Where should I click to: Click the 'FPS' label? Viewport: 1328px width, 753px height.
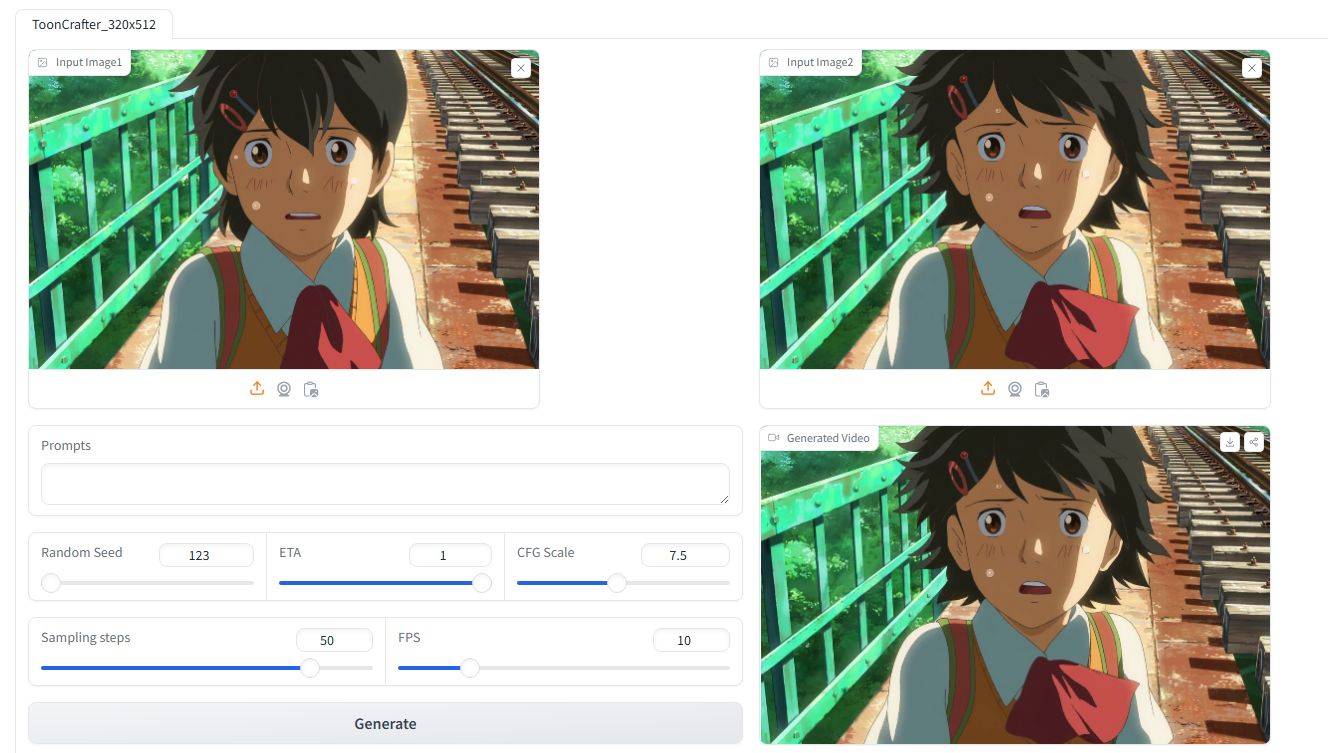click(409, 637)
